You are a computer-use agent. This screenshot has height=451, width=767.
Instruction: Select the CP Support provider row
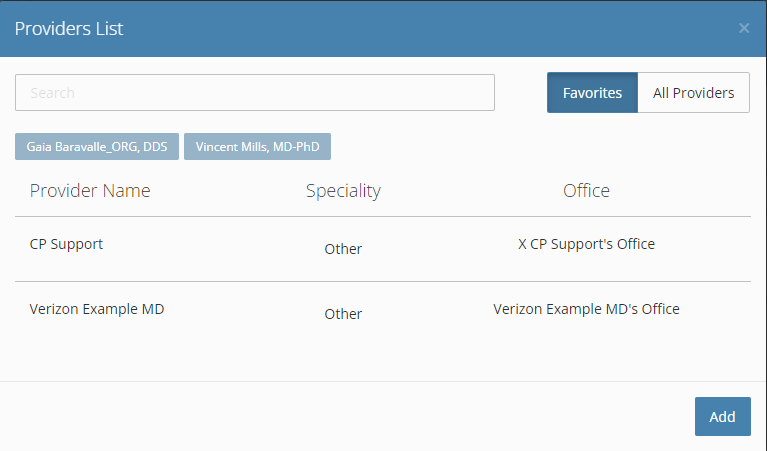383,249
